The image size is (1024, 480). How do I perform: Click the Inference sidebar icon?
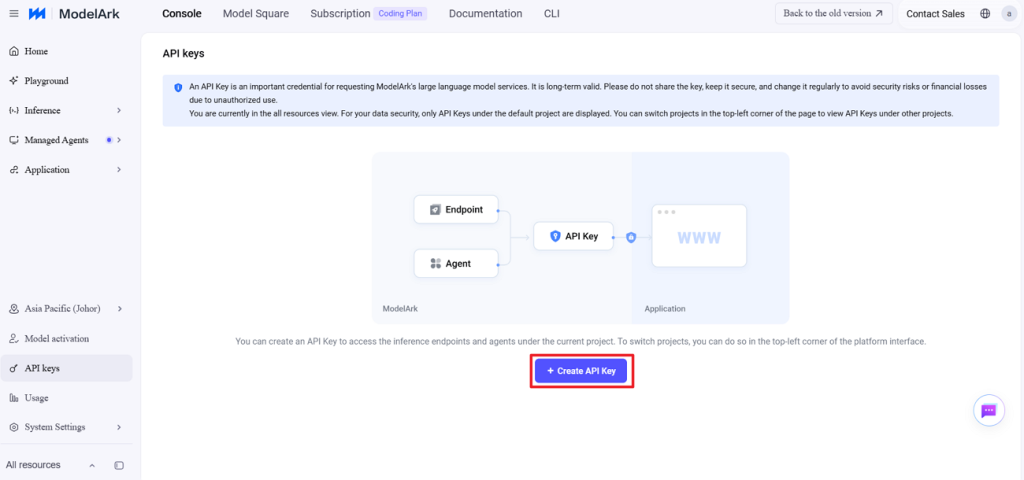[14, 110]
